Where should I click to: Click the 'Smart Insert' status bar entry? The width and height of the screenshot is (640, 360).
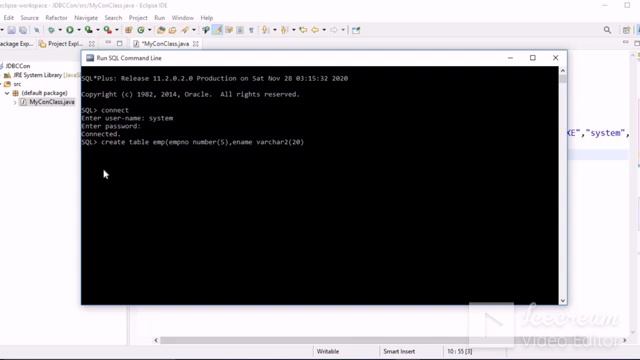(399, 351)
